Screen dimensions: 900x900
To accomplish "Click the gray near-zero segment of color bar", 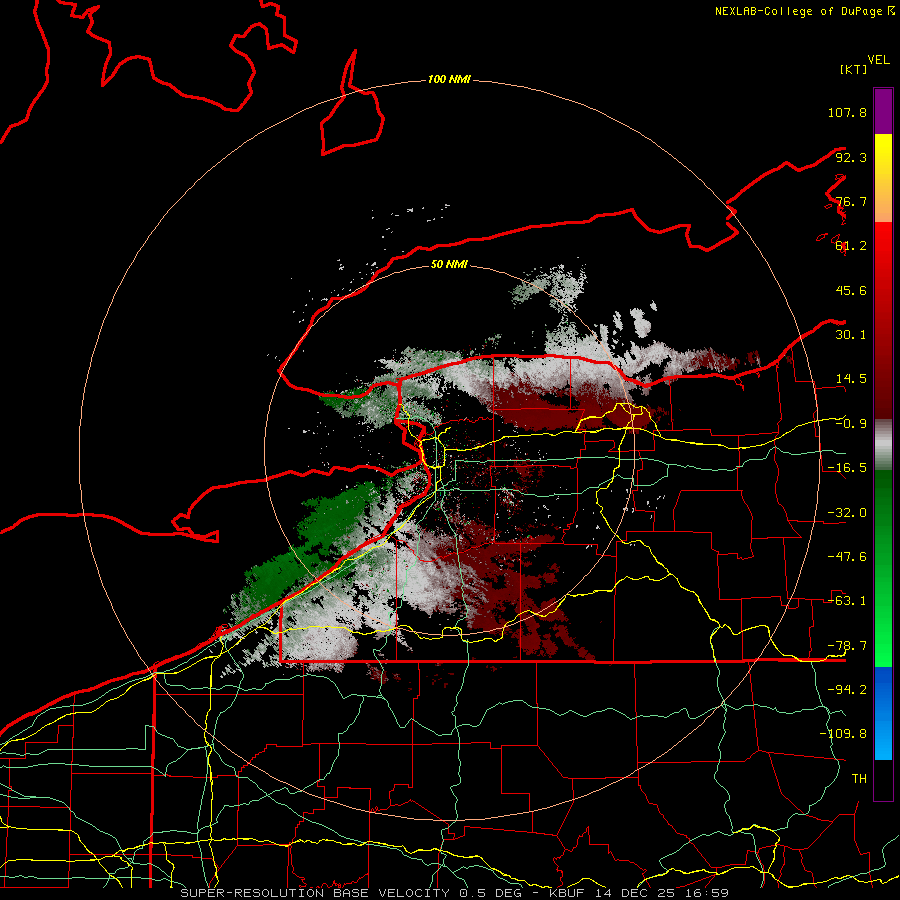I will tap(883, 445).
